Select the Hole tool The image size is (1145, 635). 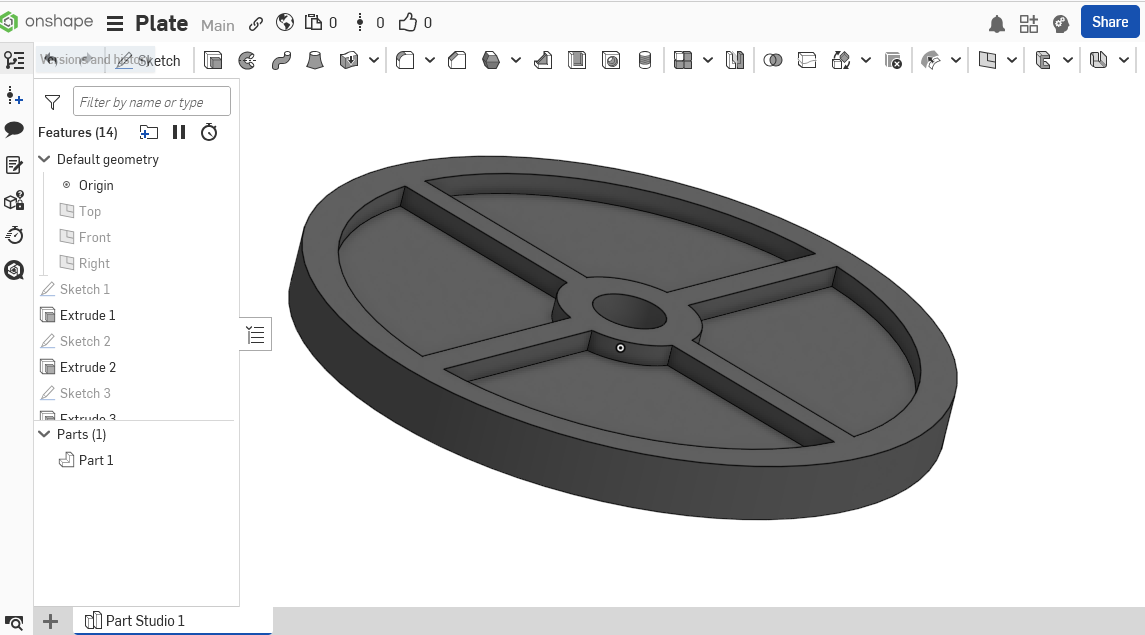pos(609,60)
